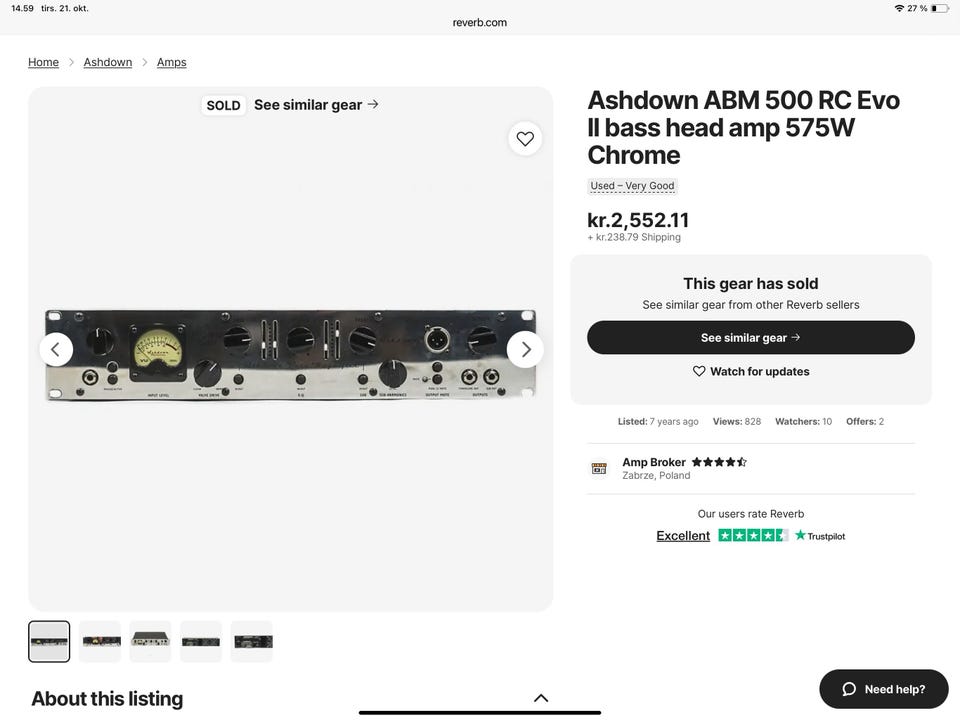Watch for updates on this listing
This screenshot has height=720, width=960.
(x=751, y=371)
